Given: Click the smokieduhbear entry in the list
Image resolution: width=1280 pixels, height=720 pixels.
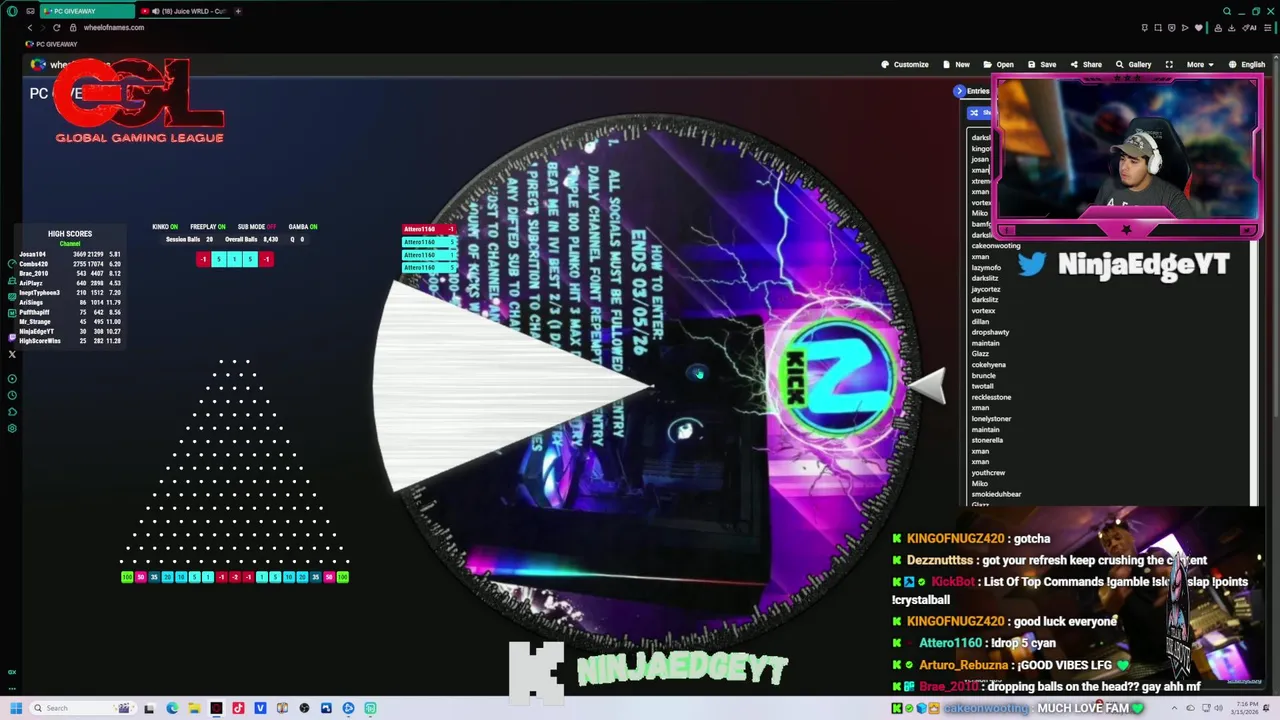Looking at the screenshot, I should click(x=996, y=494).
